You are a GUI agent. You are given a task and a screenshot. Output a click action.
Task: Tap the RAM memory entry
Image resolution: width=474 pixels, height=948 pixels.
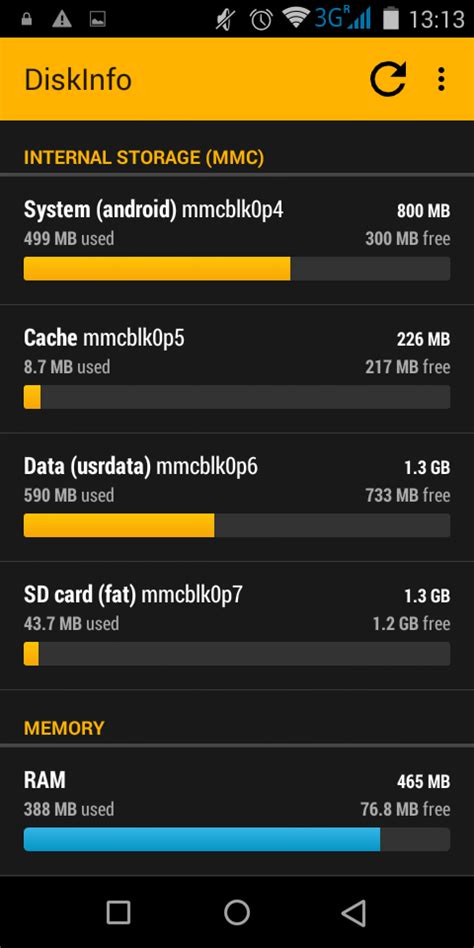(237, 811)
